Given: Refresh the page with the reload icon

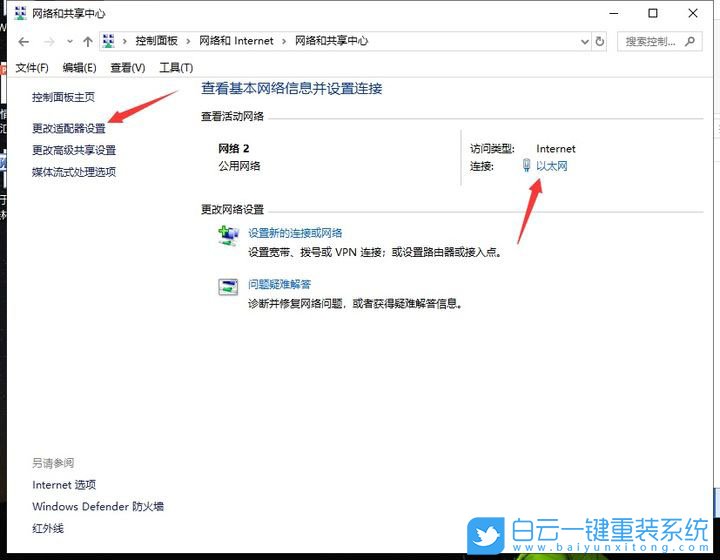Looking at the screenshot, I should [600, 41].
